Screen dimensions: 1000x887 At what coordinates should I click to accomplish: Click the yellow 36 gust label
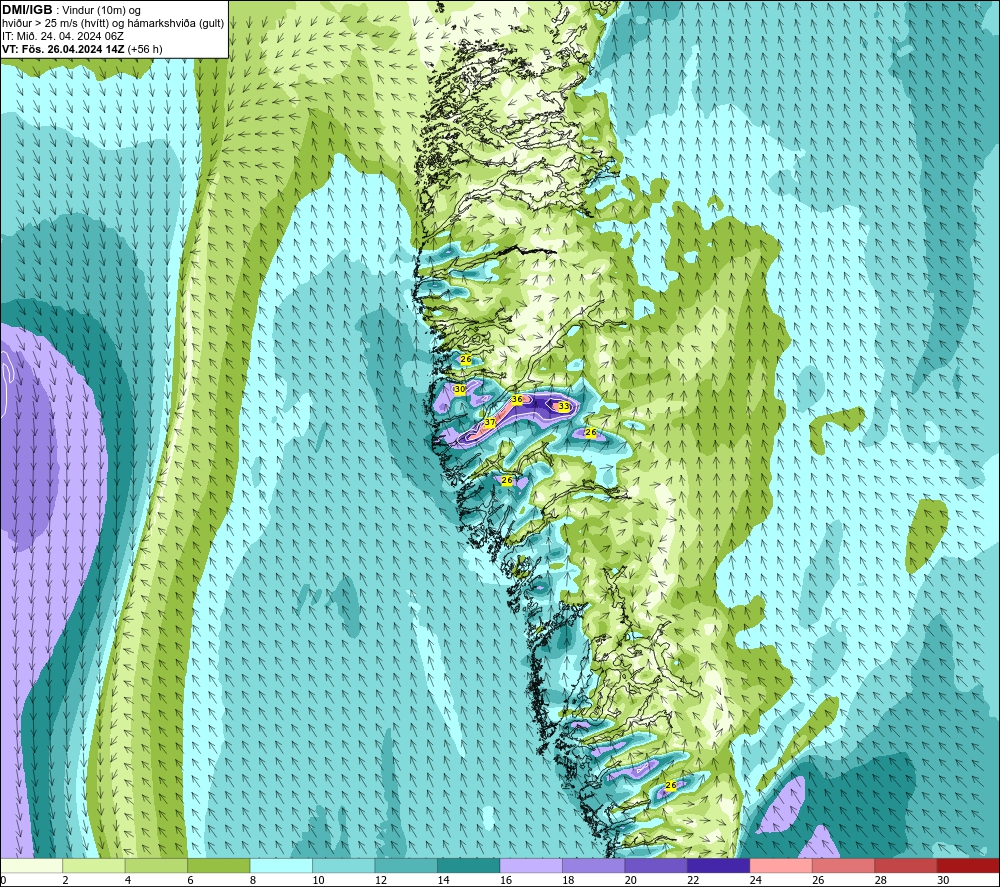tap(517, 399)
